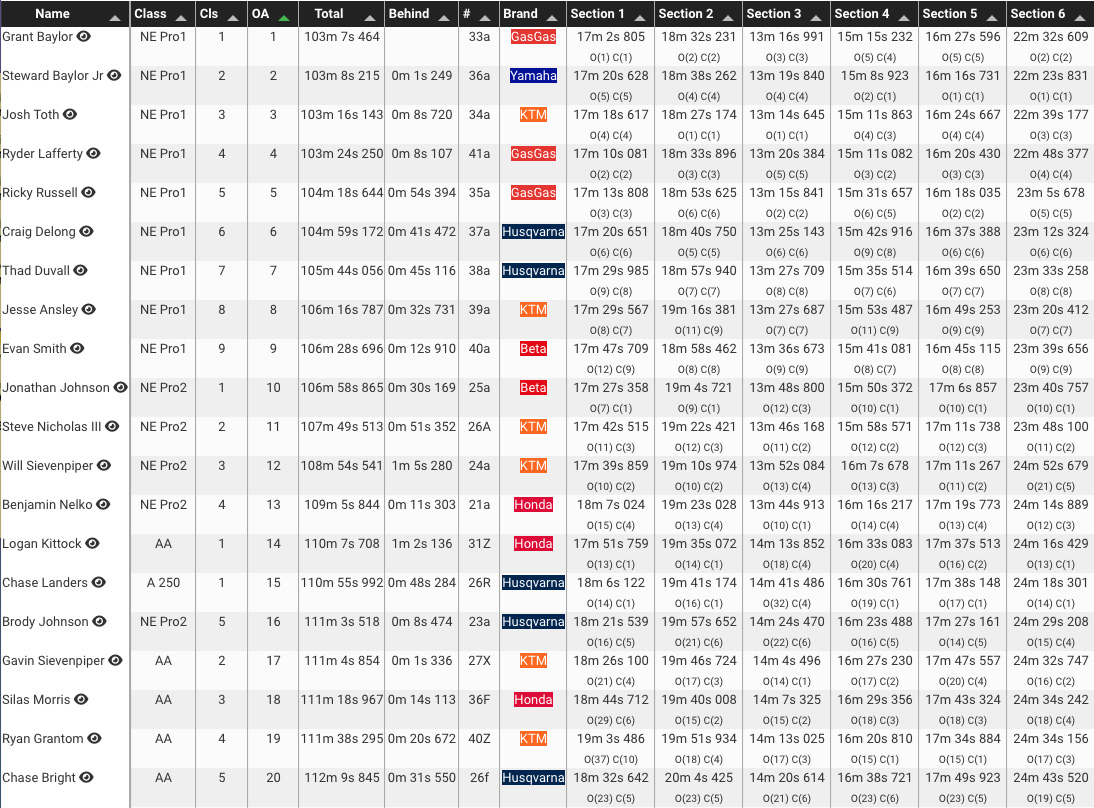Click the Yamaha brand badge
Screen dimensions: 1094x808
[x=533, y=75]
